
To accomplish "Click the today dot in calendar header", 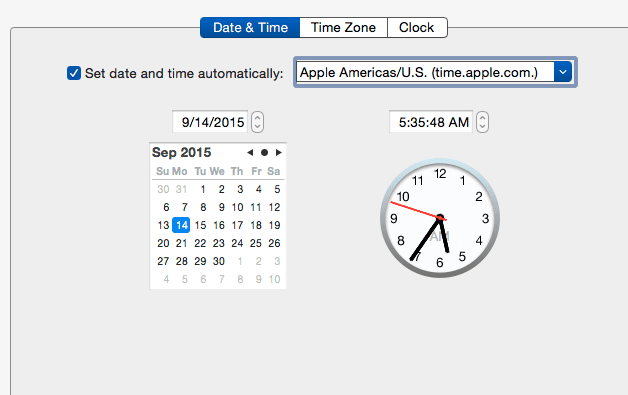I will 264,153.
